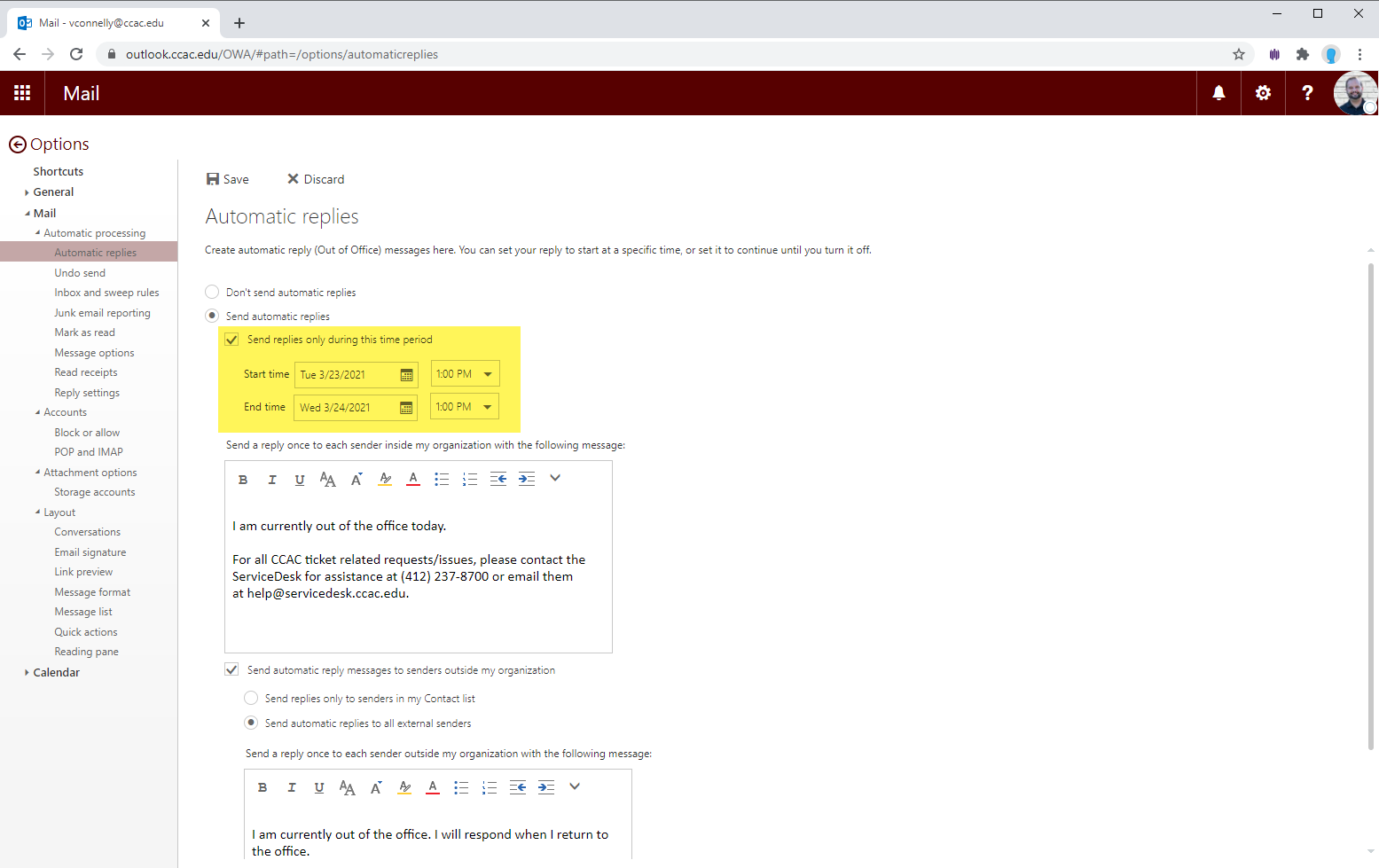
Task: Open the help question mark
Action: click(x=1307, y=93)
